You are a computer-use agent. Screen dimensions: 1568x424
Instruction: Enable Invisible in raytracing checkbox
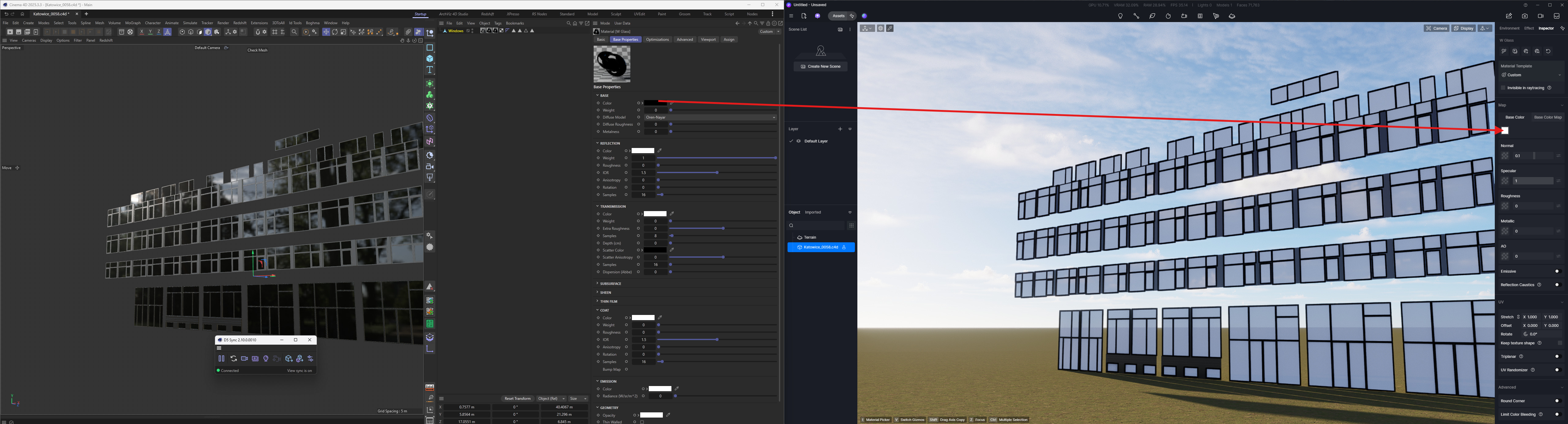pyautogui.click(x=1503, y=88)
